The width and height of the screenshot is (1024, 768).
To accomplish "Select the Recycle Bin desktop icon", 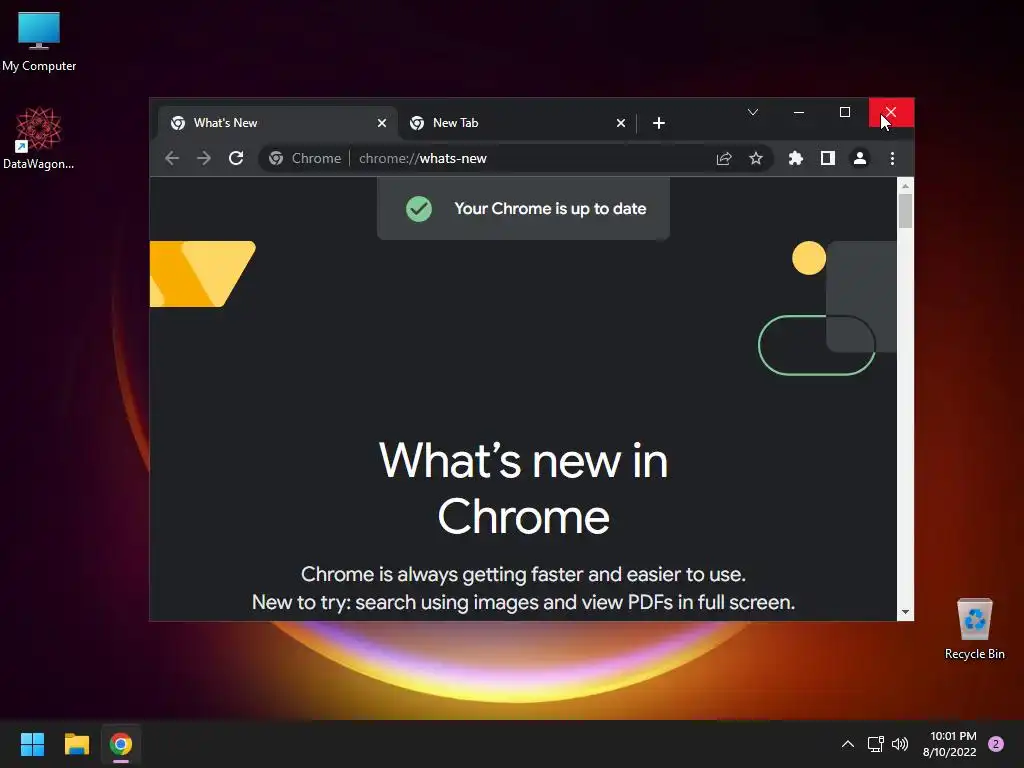I will tap(974, 629).
